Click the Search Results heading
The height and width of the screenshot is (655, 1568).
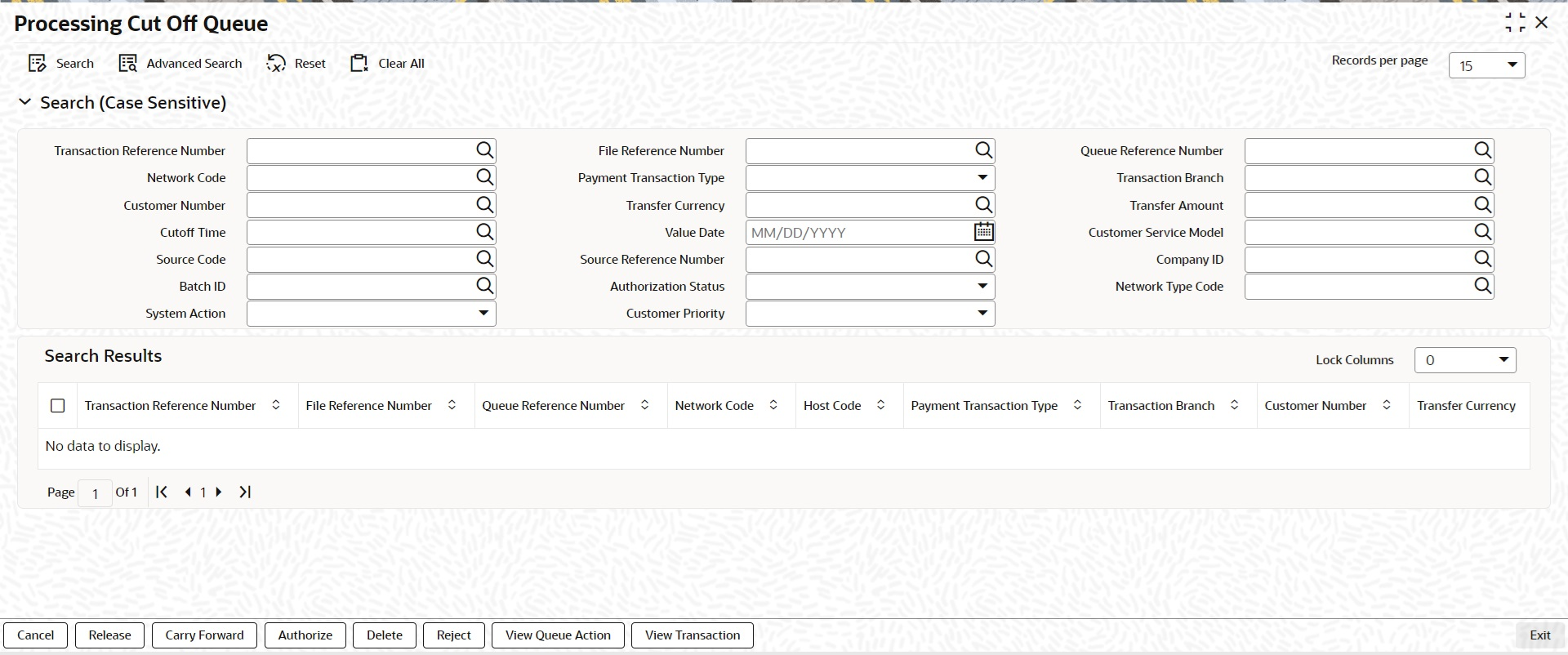pyautogui.click(x=103, y=356)
